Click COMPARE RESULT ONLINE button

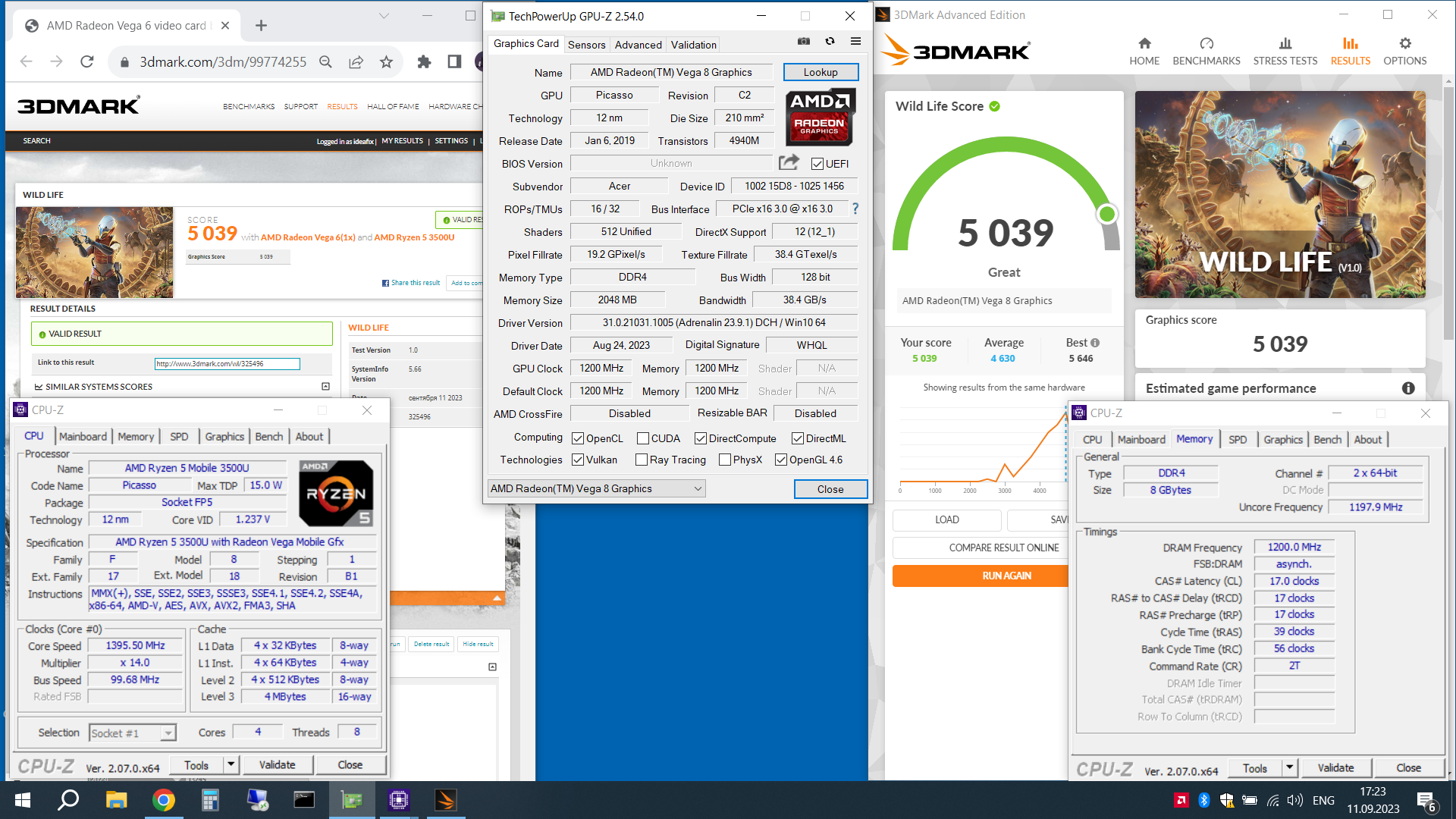1004,548
